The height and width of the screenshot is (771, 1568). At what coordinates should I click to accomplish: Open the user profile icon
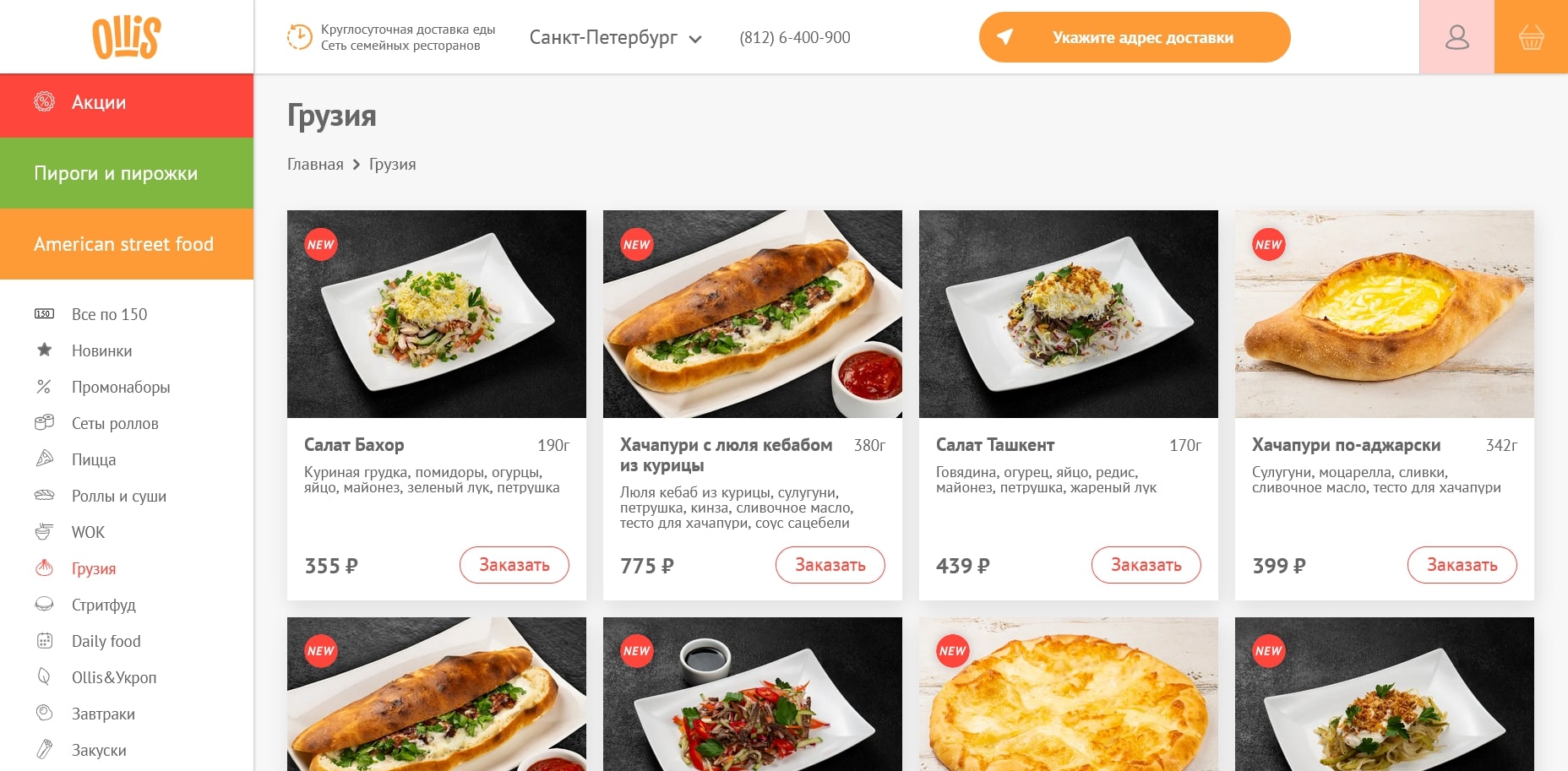pyautogui.click(x=1456, y=37)
